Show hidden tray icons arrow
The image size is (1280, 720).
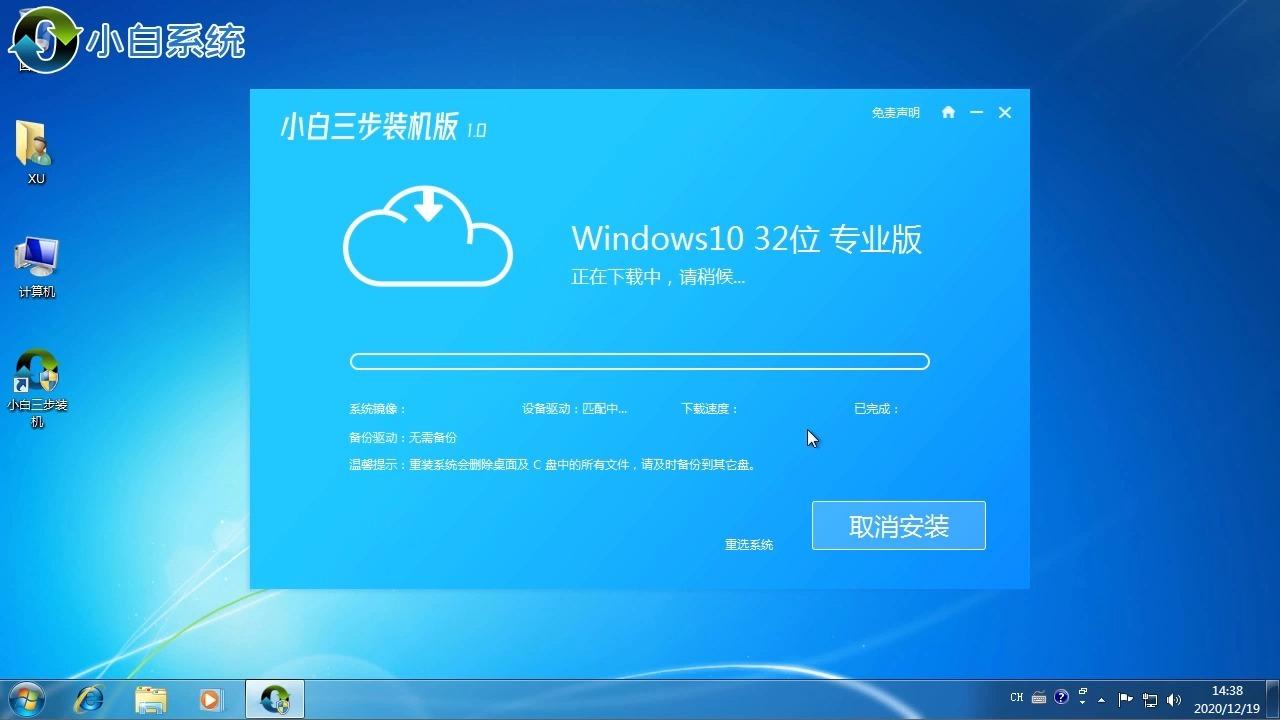click(1102, 699)
